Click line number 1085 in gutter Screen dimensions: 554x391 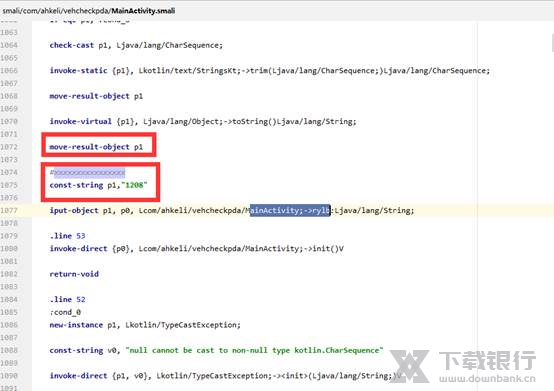click(9, 312)
